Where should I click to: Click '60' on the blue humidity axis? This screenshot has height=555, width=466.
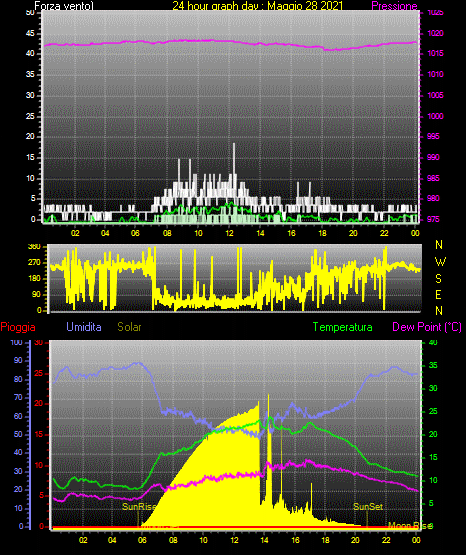(18, 416)
